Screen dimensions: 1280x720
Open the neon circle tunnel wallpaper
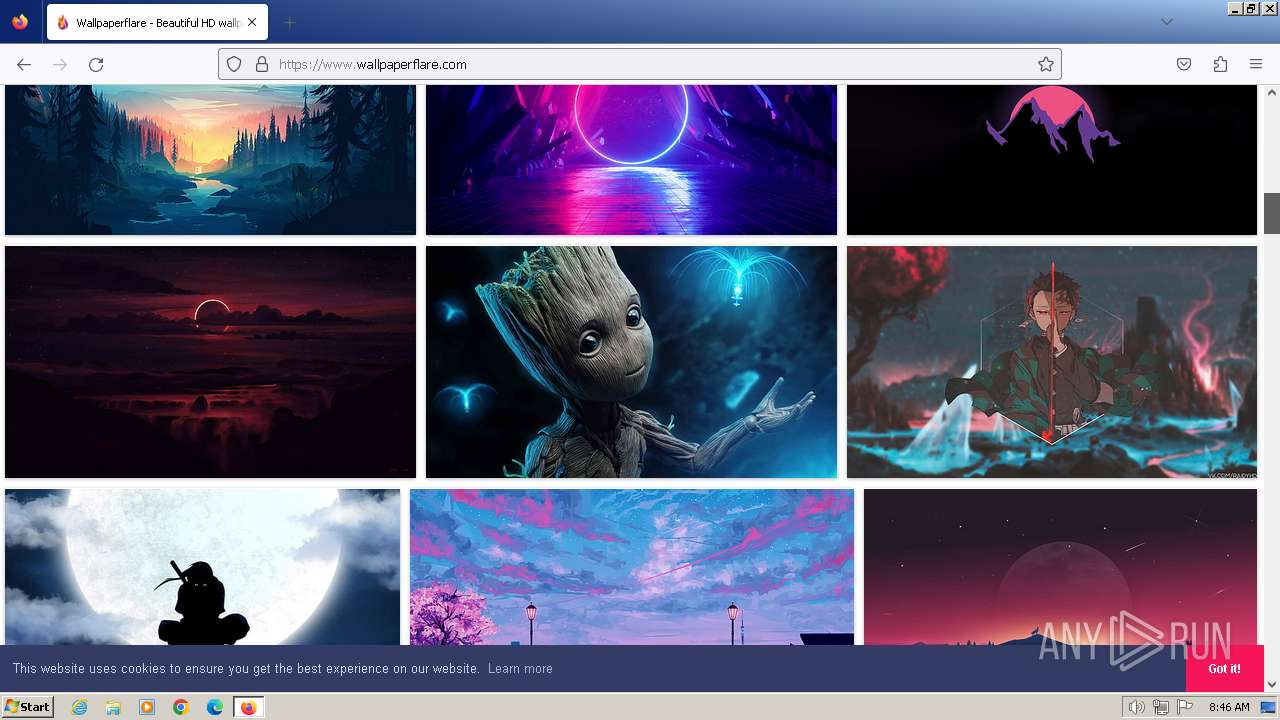631,160
